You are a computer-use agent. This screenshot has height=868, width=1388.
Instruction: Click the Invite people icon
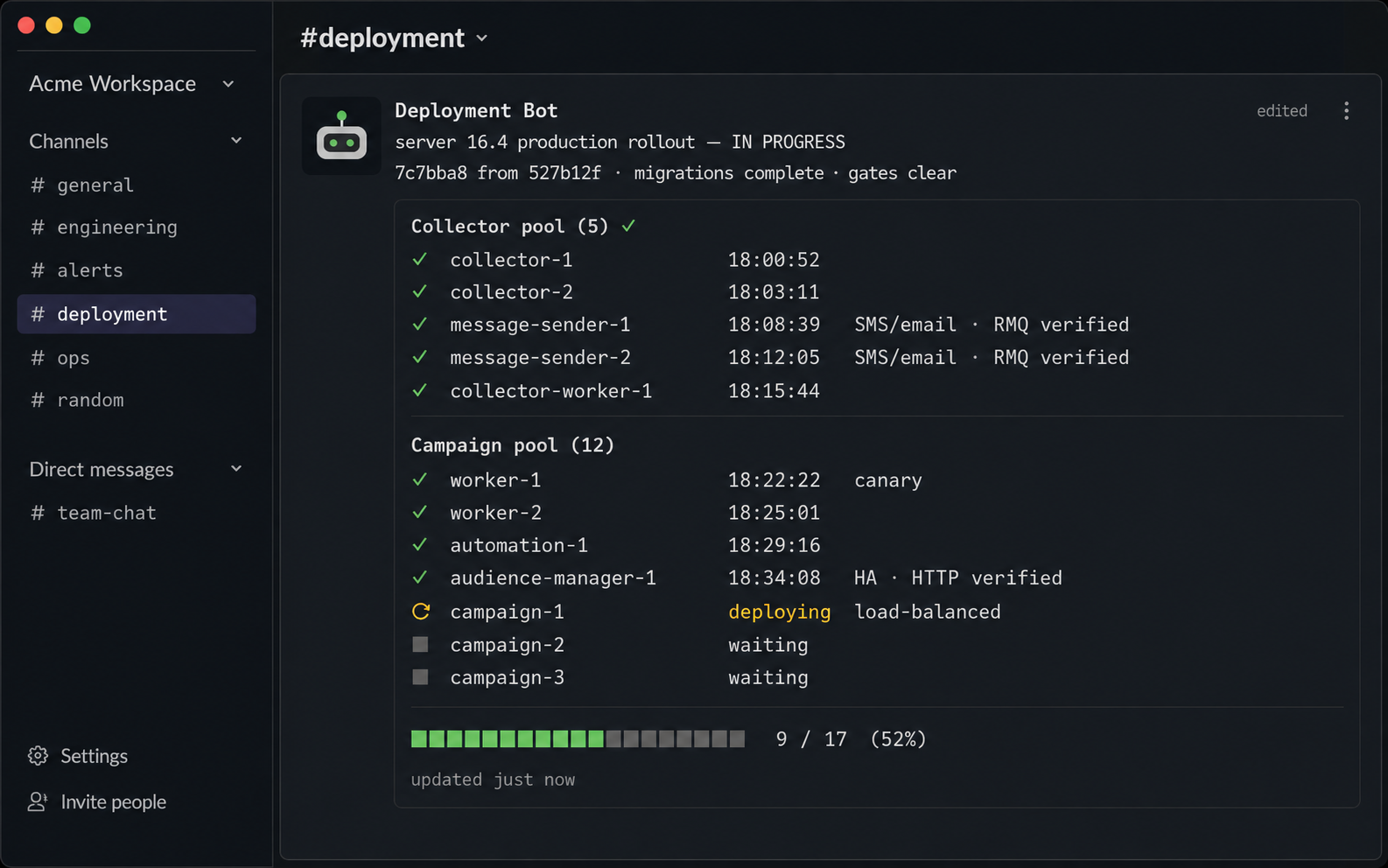pyautogui.click(x=38, y=801)
